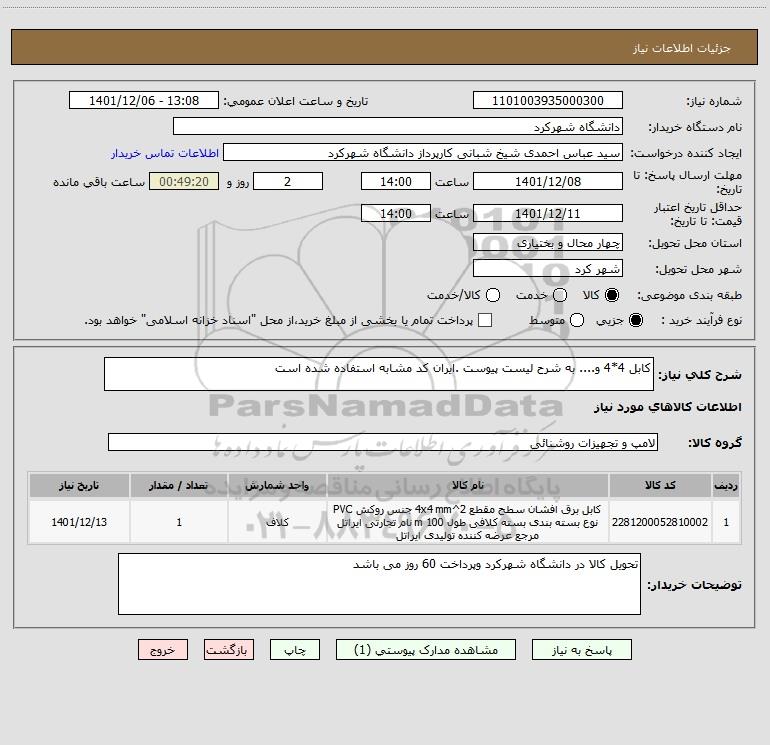Click the province field چهار محال و بختیاری
This screenshot has height=745, width=770.
pos(548,242)
